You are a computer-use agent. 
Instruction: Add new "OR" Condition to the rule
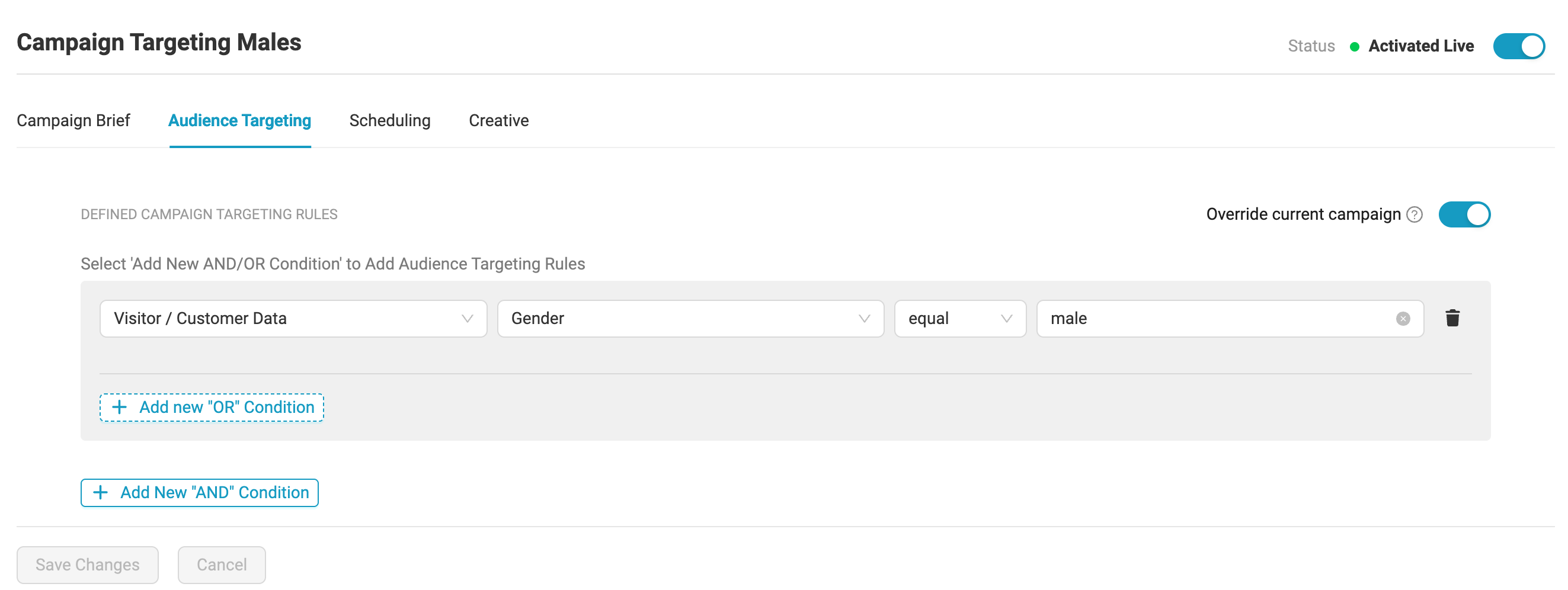(226, 407)
